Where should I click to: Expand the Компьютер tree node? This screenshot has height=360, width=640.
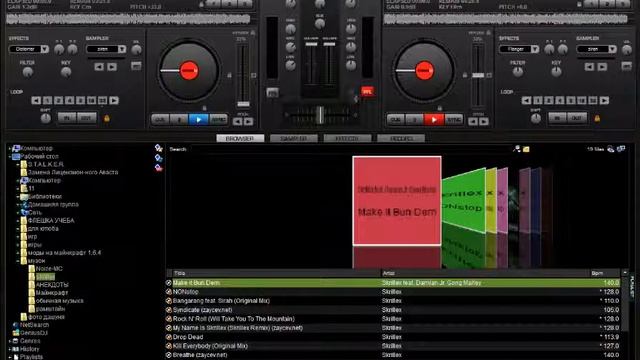pyautogui.click(x=10, y=149)
